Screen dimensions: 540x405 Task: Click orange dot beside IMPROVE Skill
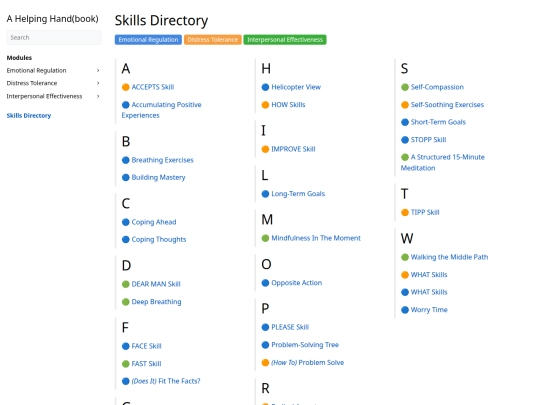(x=265, y=149)
